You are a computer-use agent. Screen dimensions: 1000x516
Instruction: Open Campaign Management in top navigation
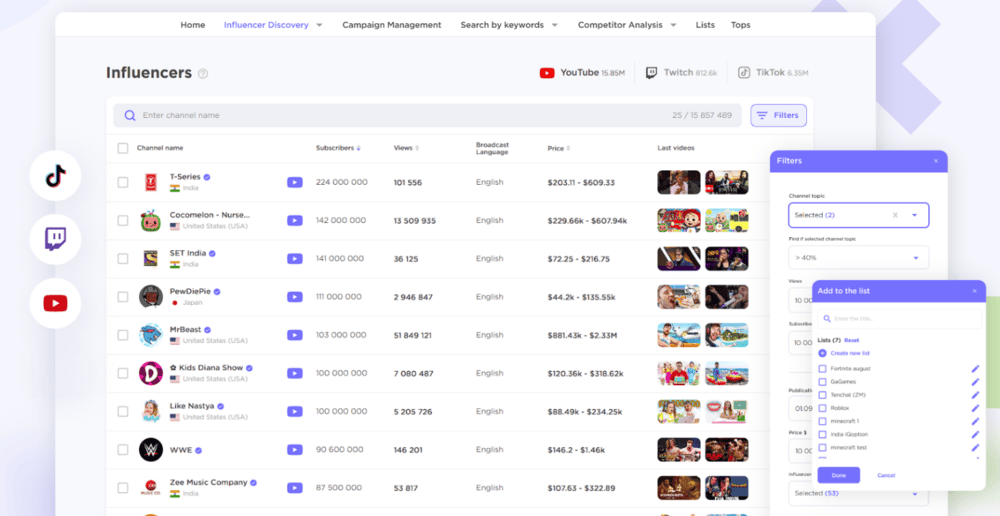(392, 25)
